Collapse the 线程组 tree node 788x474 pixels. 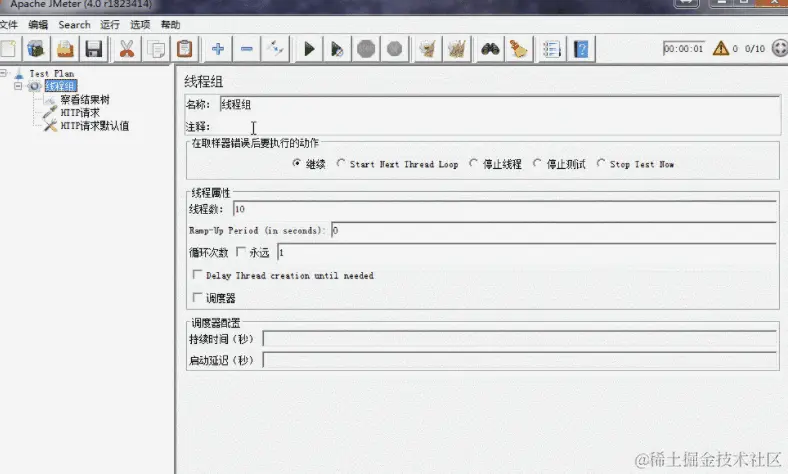tap(18, 86)
